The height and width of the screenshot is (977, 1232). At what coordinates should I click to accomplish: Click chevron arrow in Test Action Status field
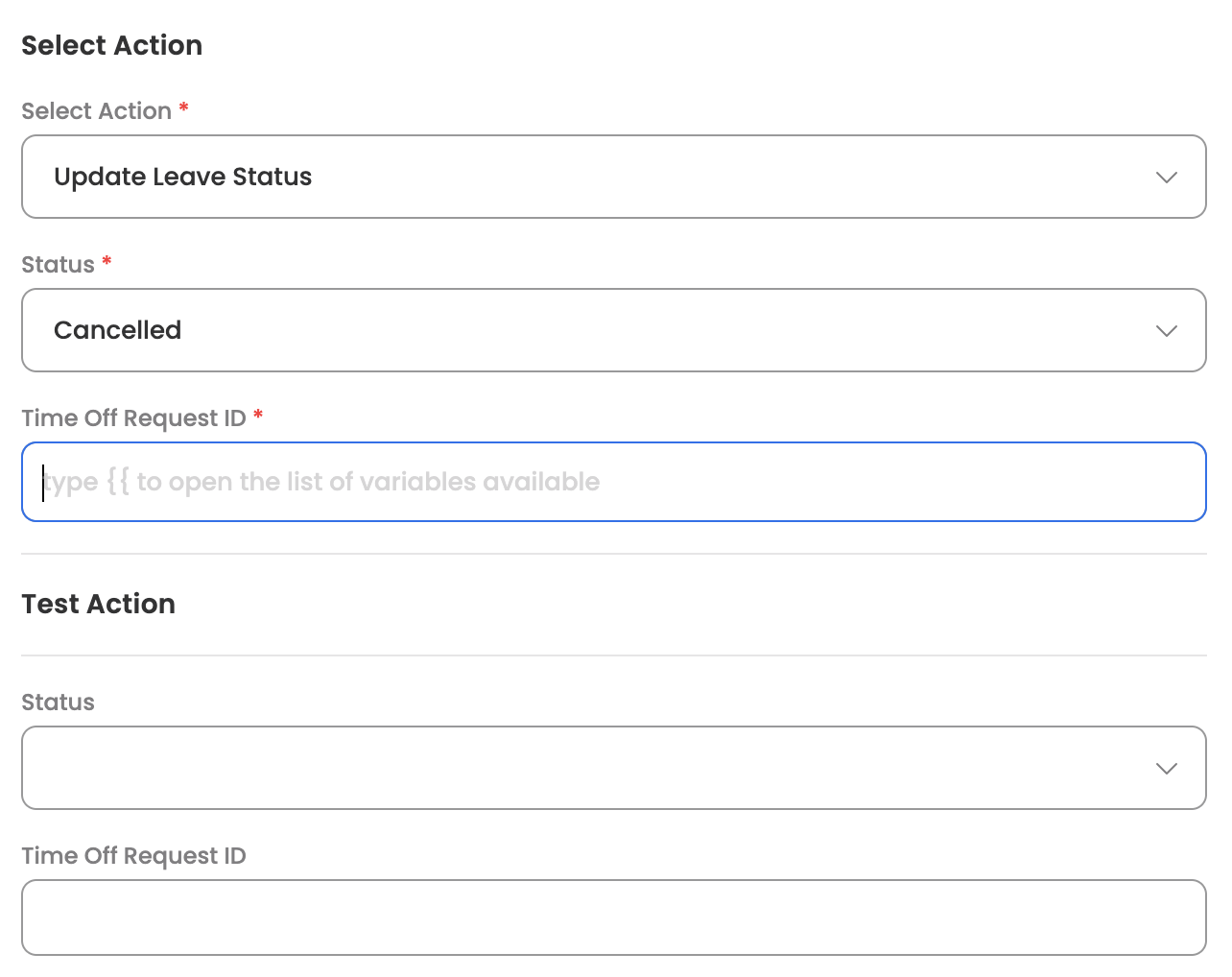1166,769
